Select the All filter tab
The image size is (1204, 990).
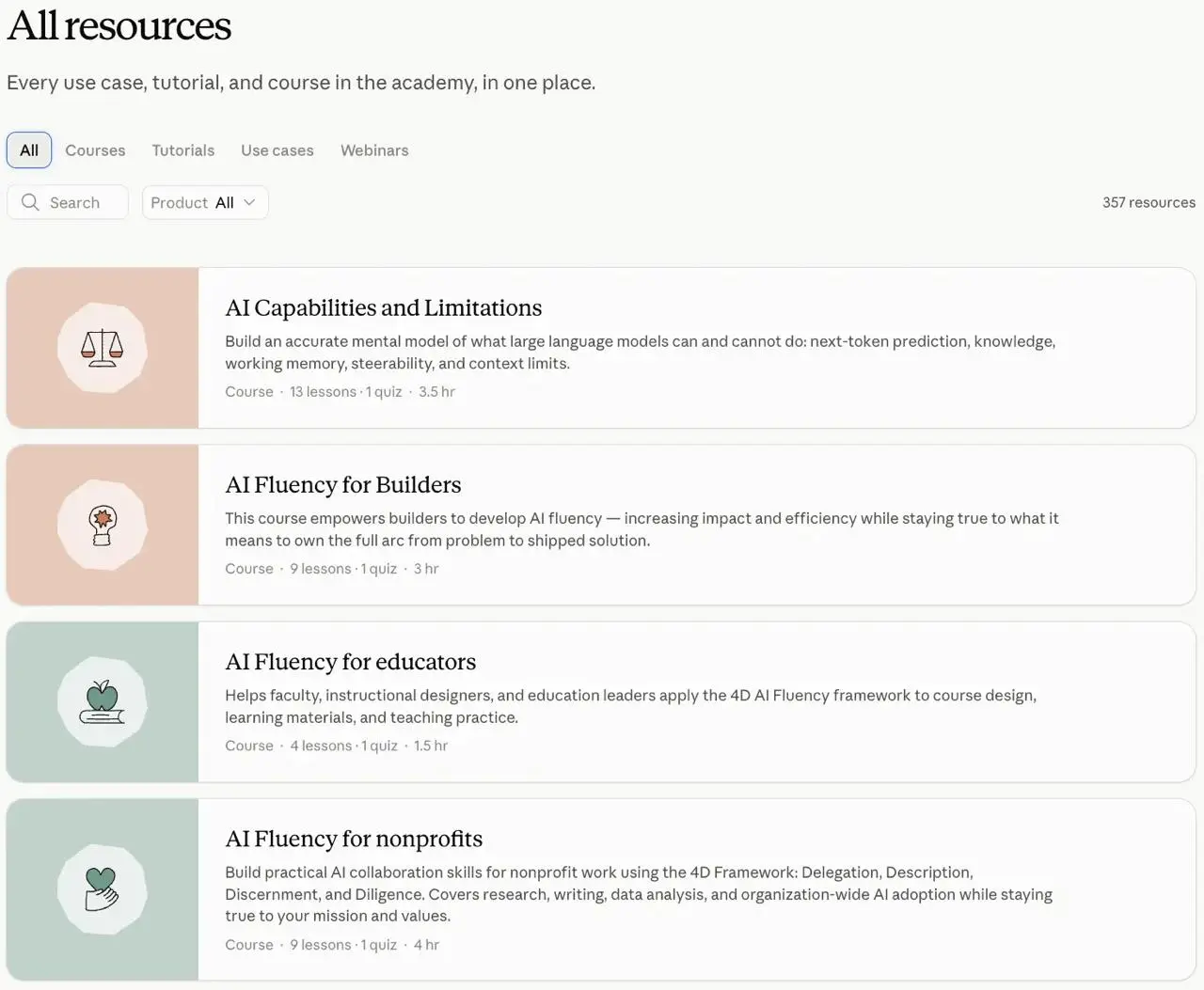coord(29,150)
